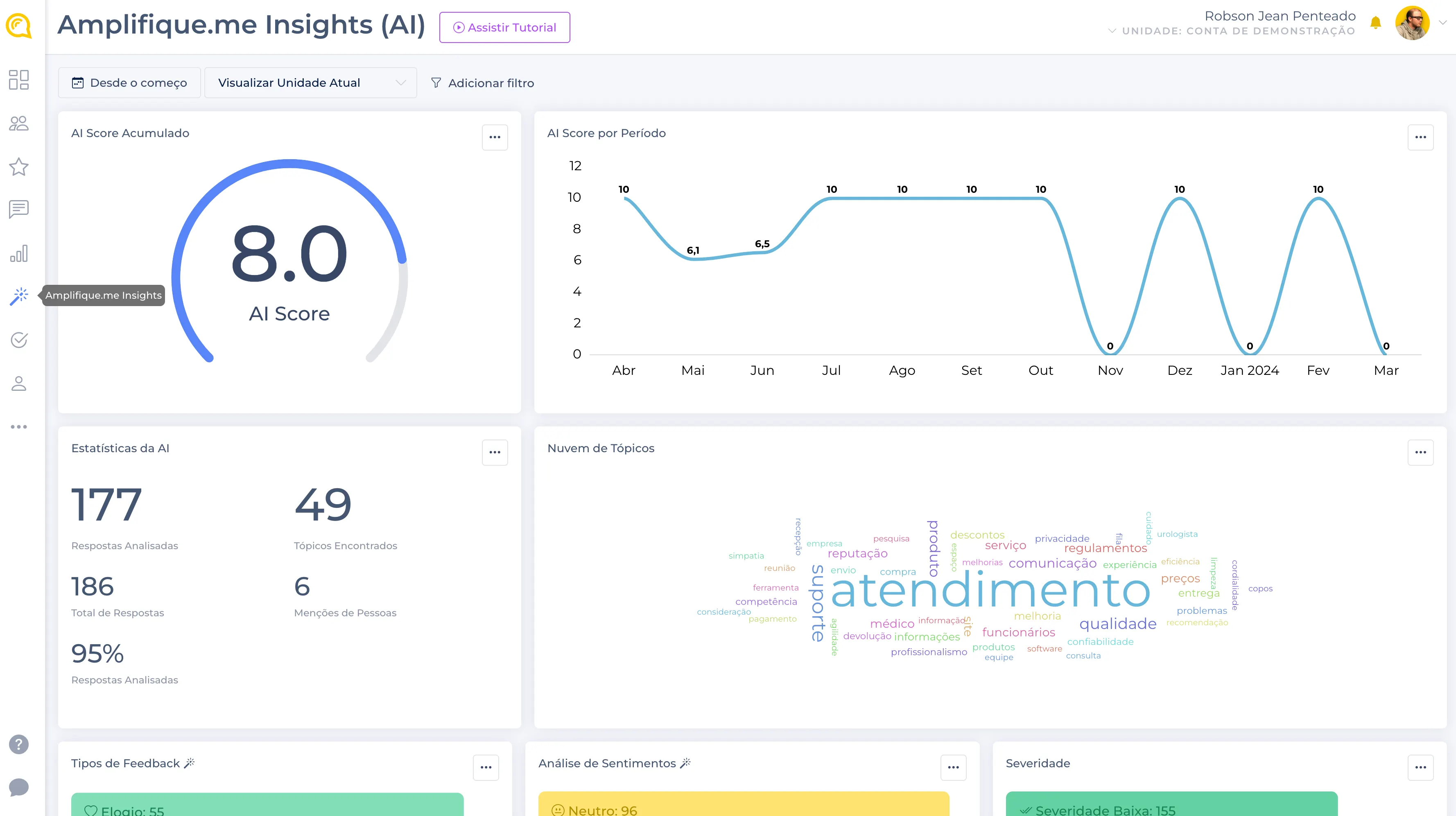Select the Insights magic wand sidebar icon
Viewport: 1456px width, 816px height.
pyautogui.click(x=19, y=295)
